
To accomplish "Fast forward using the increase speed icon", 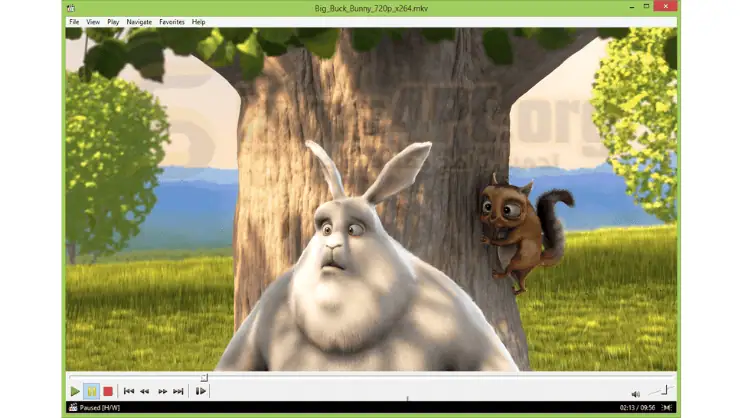I will 162,391.
